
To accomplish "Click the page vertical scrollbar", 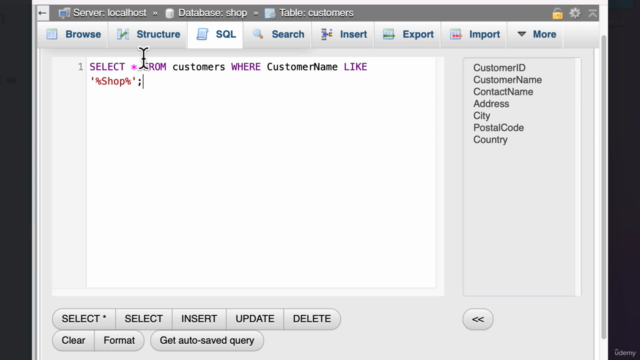I will 604,188.
